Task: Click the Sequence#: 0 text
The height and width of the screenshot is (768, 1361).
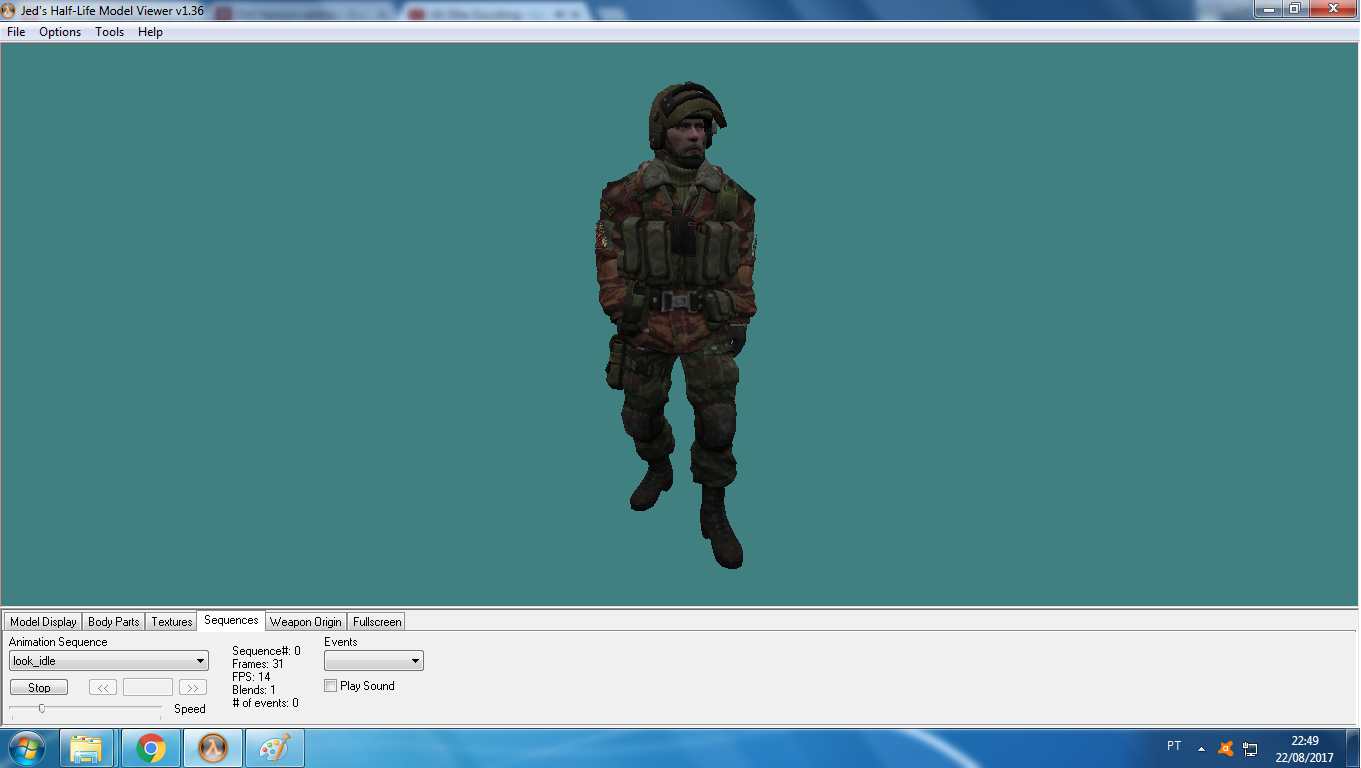Action: click(x=266, y=651)
